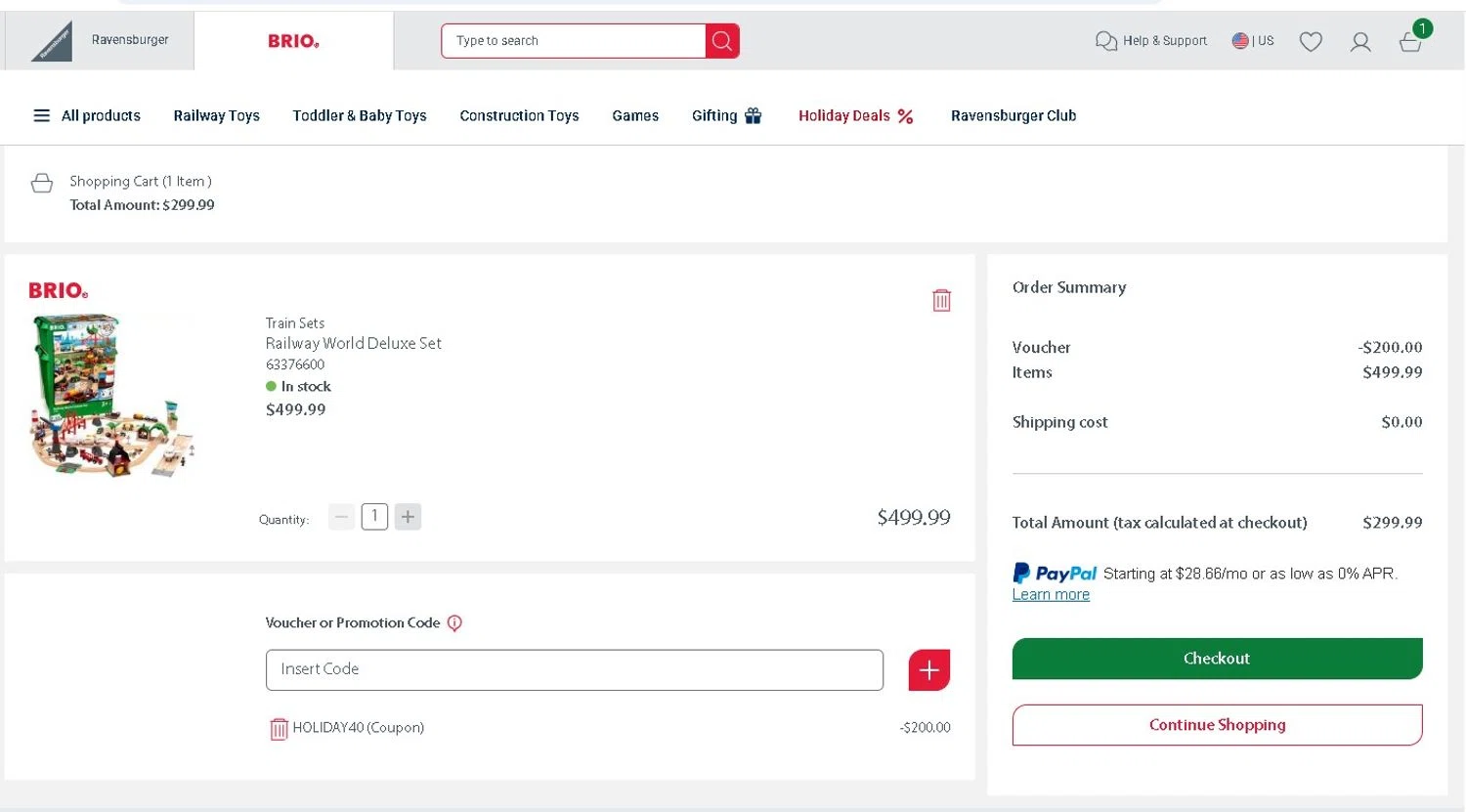This screenshot has height=812, width=1466.
Task: Open Ravensburger Club menu item
Action: (1013, 115)
